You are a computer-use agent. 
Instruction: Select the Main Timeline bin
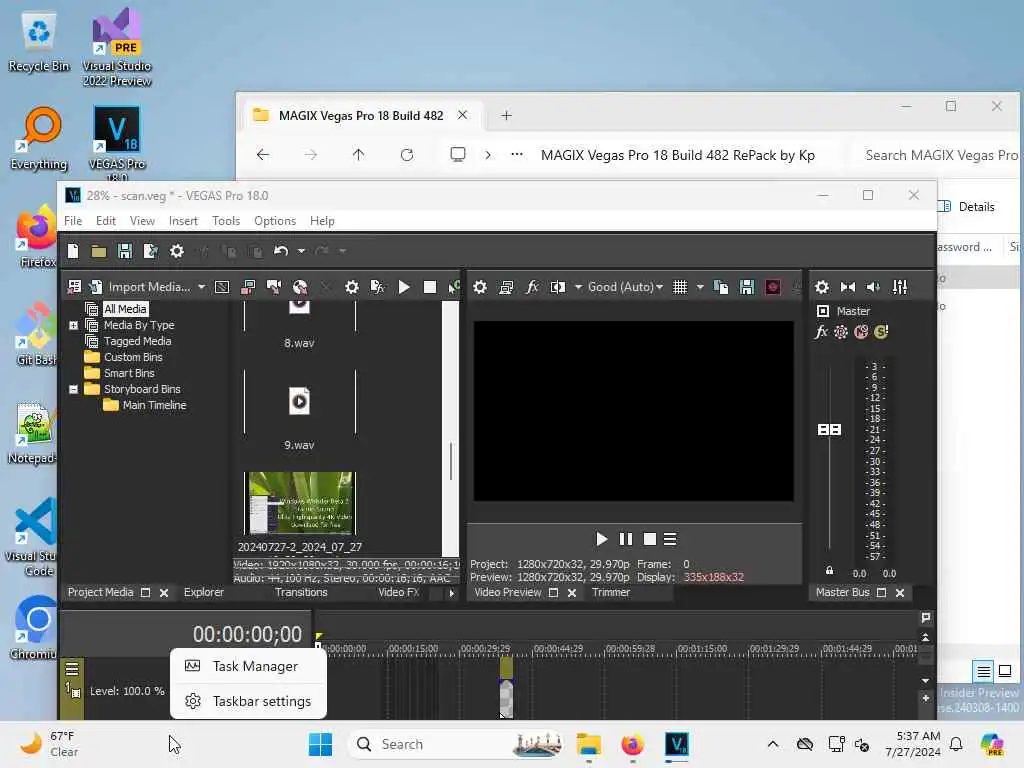[x=154, y=405]
